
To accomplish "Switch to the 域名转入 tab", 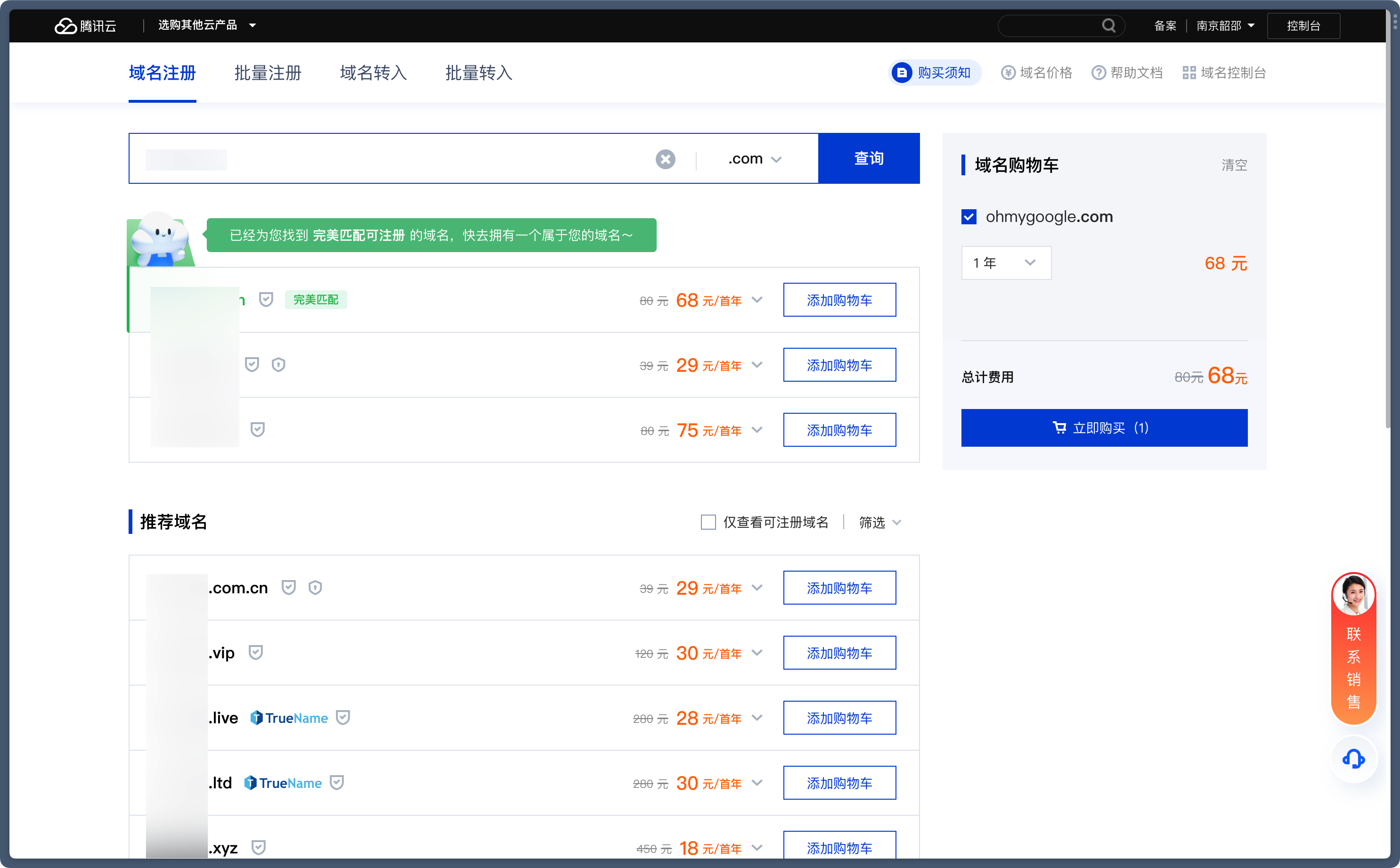I will [x=373, y=73].
